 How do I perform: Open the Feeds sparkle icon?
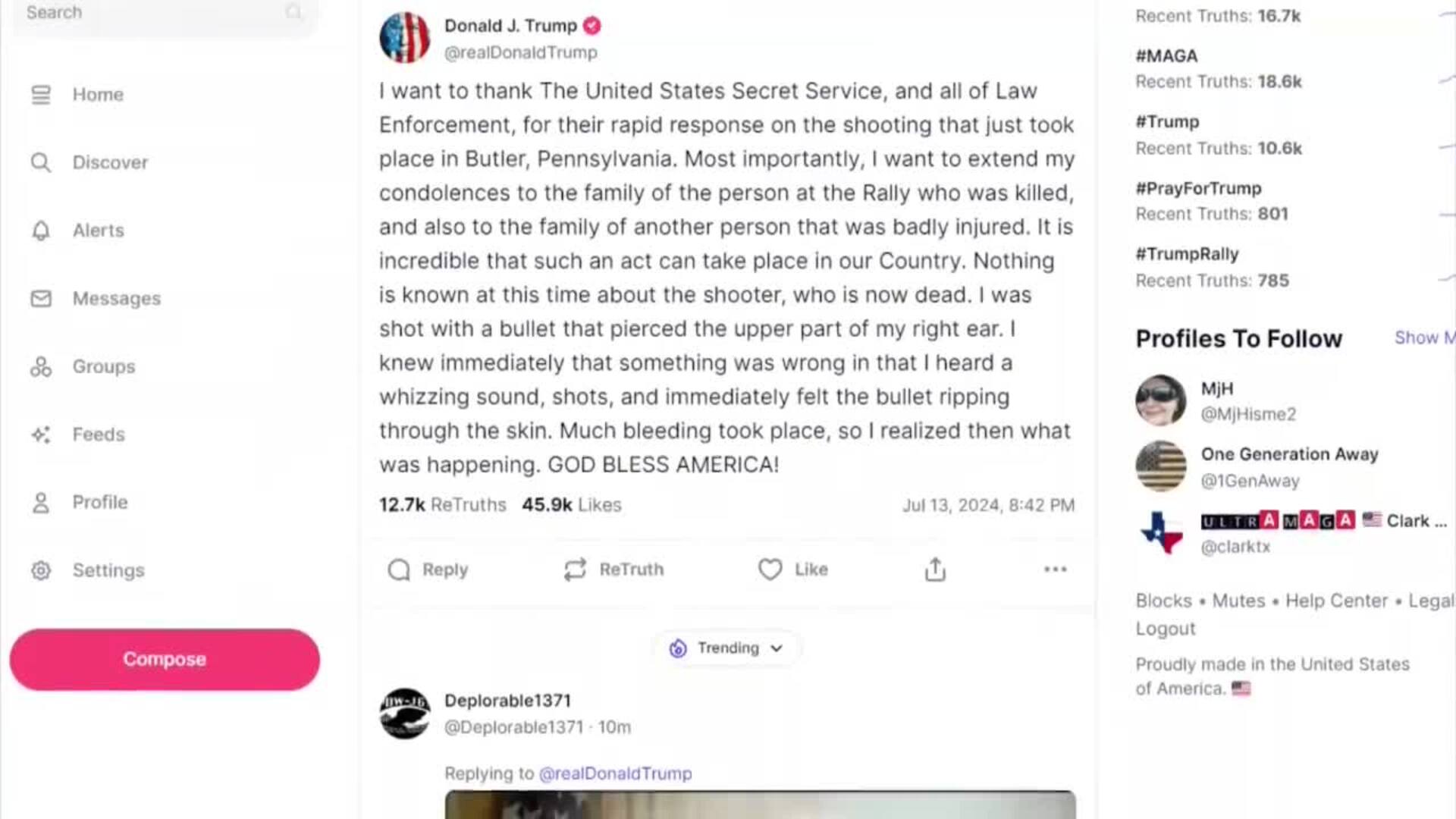coord(41,435)
